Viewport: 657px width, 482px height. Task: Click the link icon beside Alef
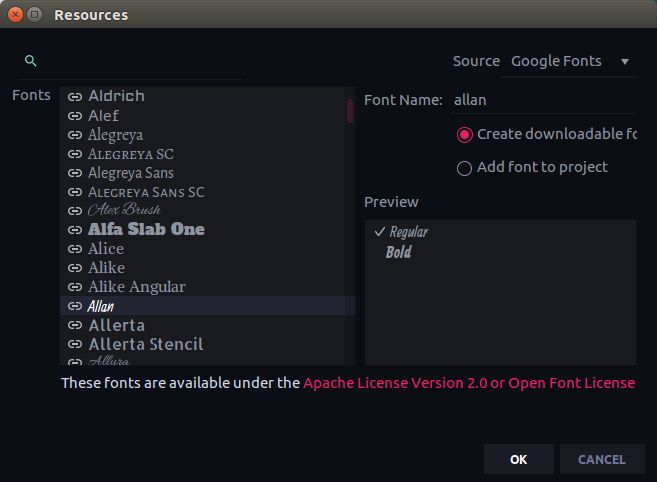coord(75,116)
